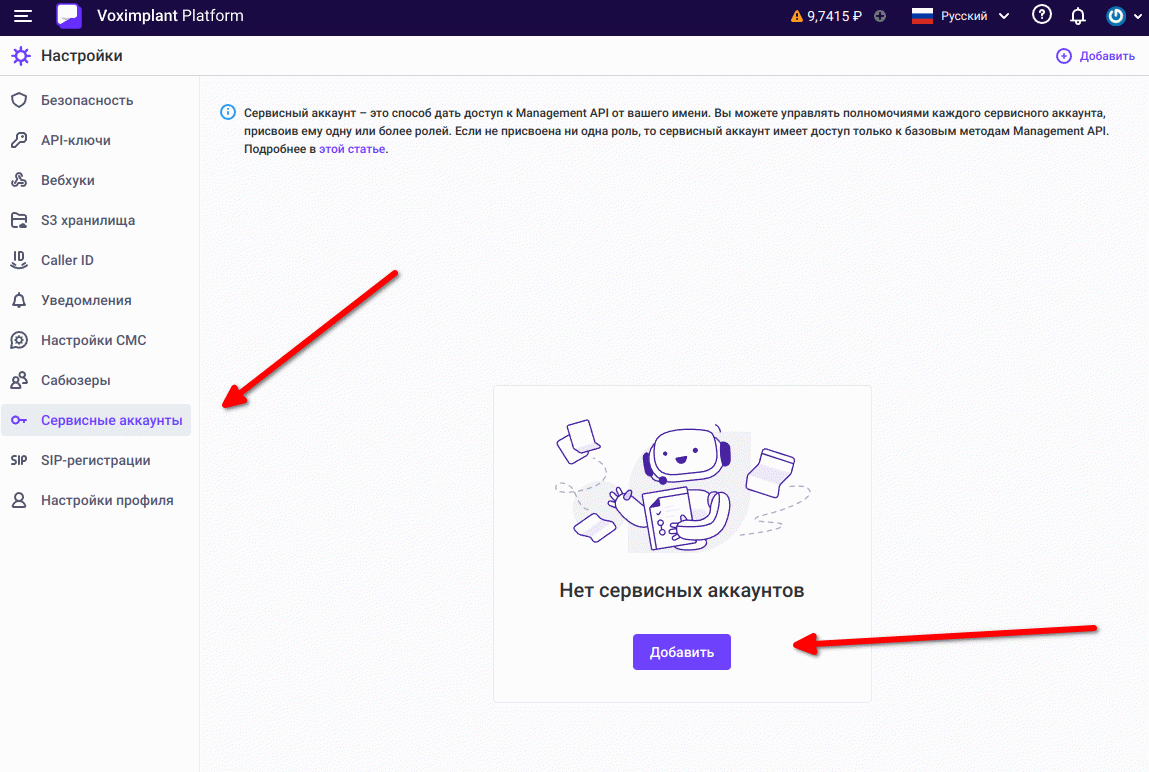Click the Russian flag icon
This screenshot has width=1149, height=772.
922,16
